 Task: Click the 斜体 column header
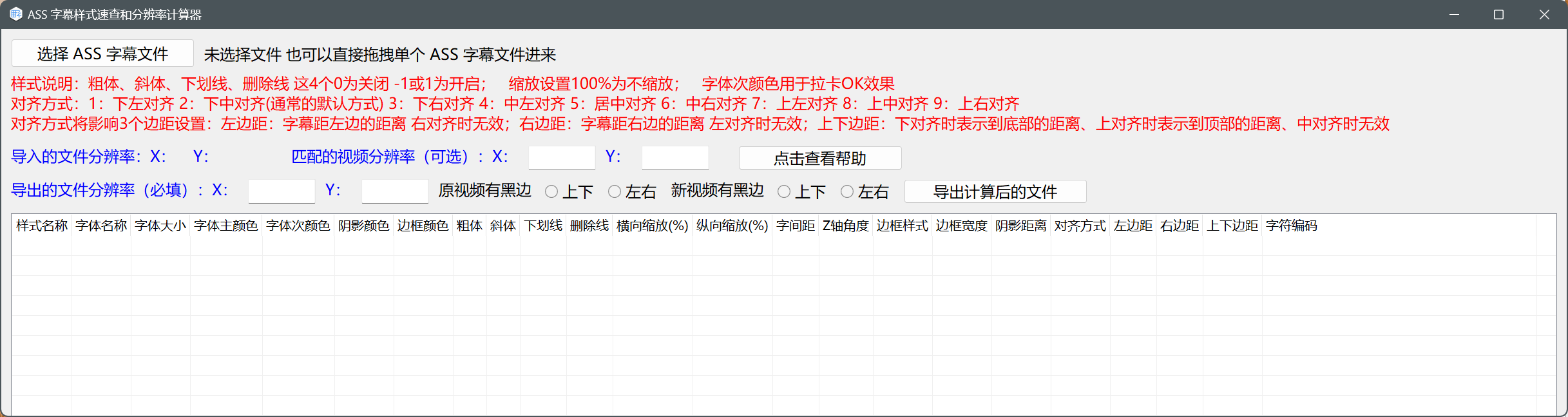(x=503, y=226)
